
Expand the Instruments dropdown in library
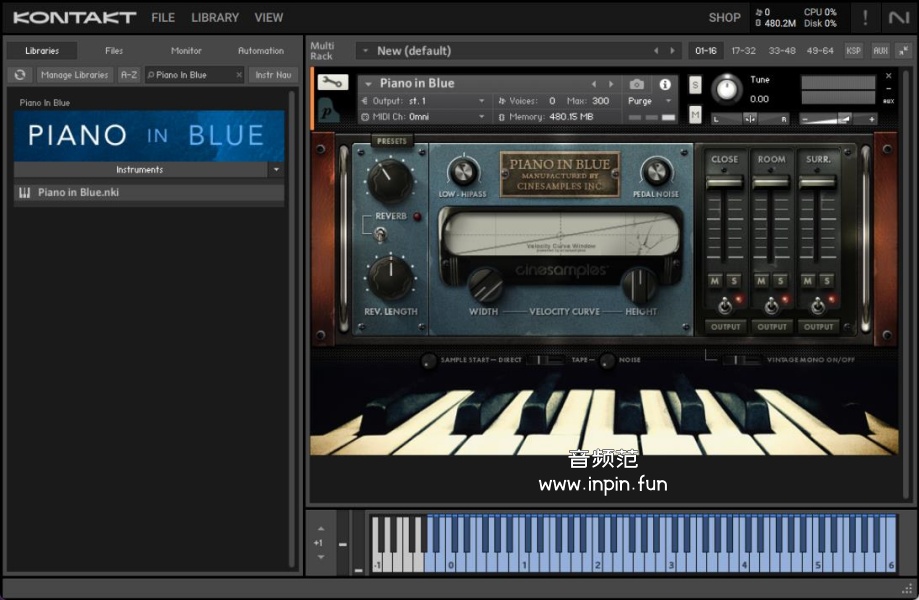click(x=276, y=170)
